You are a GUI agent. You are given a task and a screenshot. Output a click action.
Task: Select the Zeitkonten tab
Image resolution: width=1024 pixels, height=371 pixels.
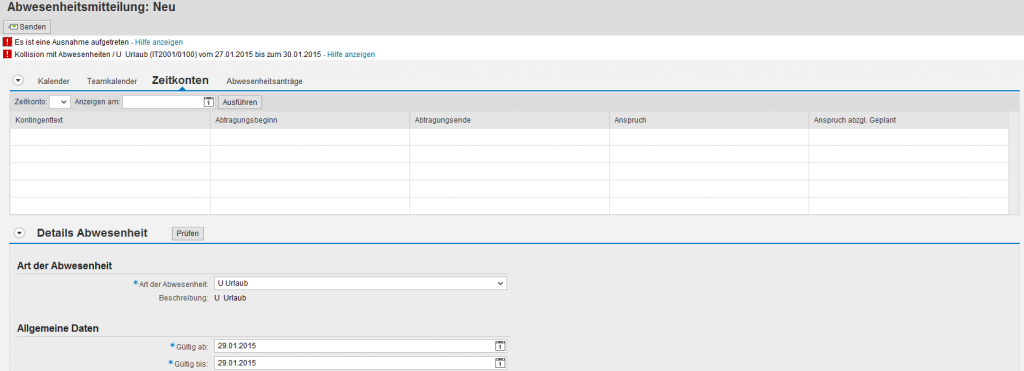180,80
